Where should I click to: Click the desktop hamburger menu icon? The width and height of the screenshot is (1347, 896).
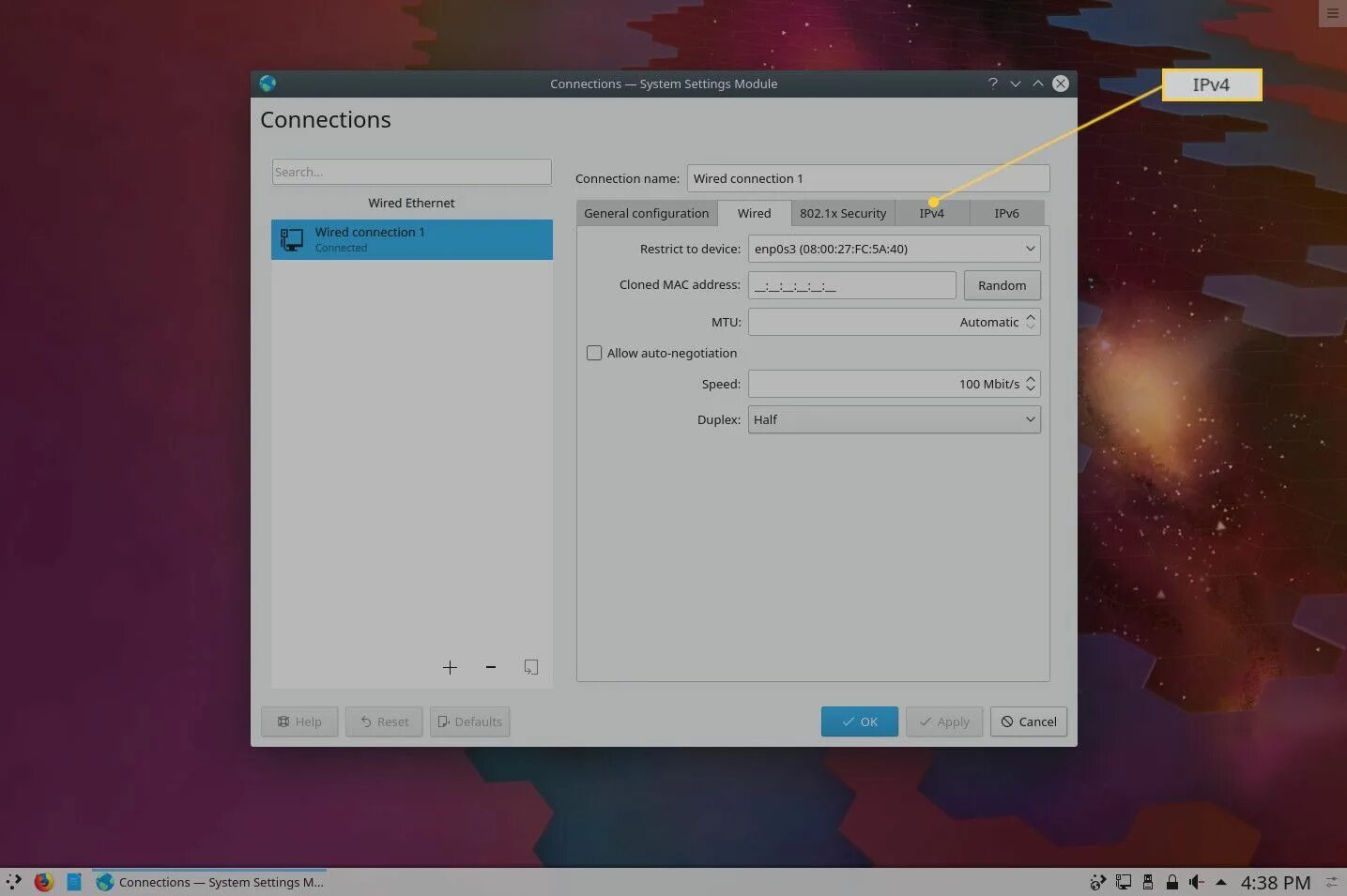(x=1333, y=13)
